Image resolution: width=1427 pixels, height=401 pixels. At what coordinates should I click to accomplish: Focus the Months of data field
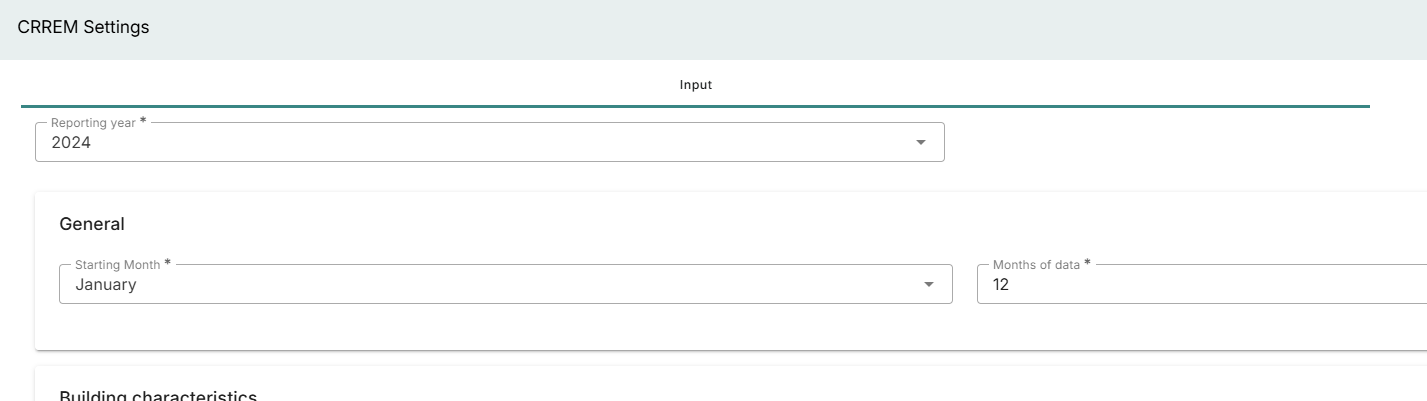[1202, 284]
